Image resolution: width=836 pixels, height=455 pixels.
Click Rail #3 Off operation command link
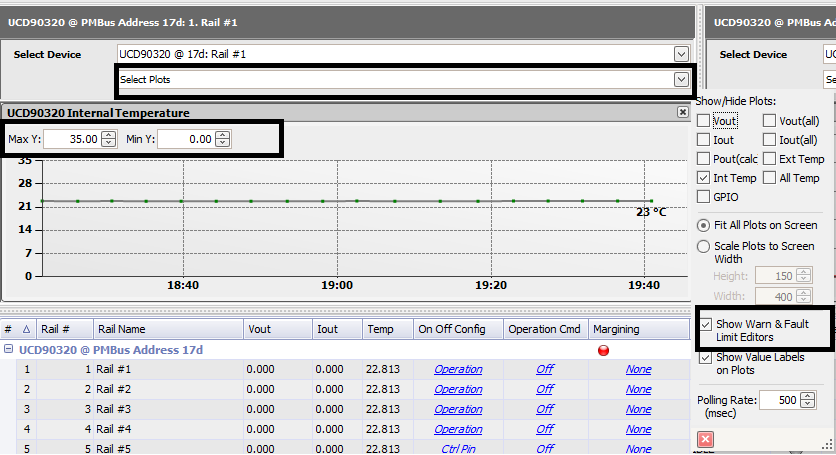coord(545,409)
